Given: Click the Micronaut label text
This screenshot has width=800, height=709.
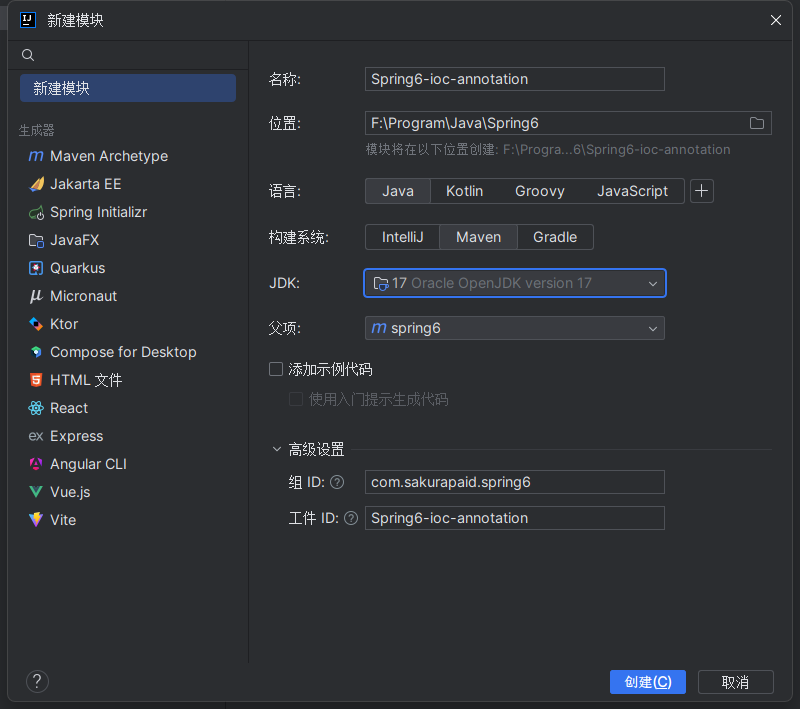Looking at the screenshot, I should 84,296.
